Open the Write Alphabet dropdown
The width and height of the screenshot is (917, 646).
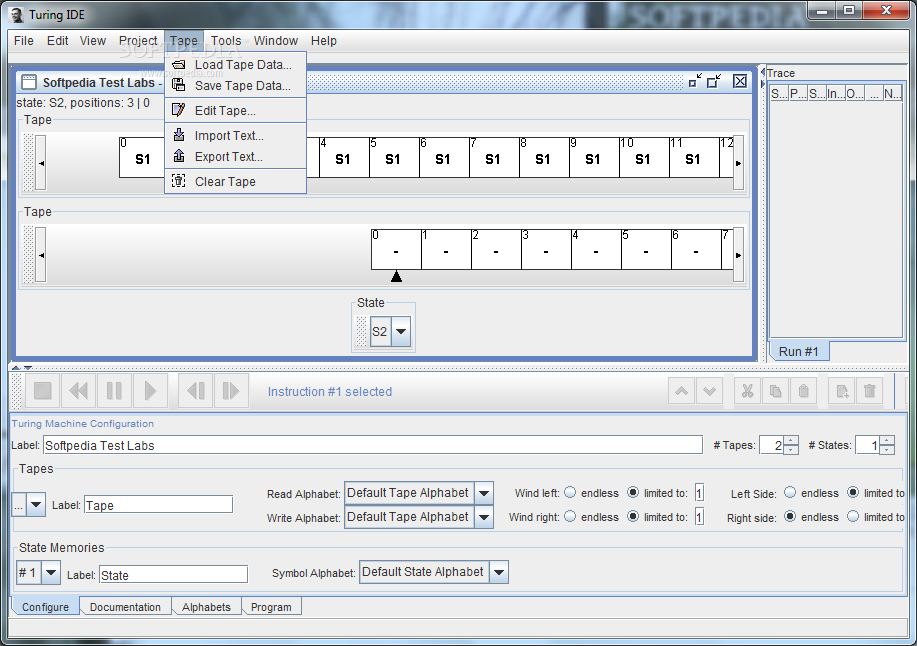coord(484,517)
